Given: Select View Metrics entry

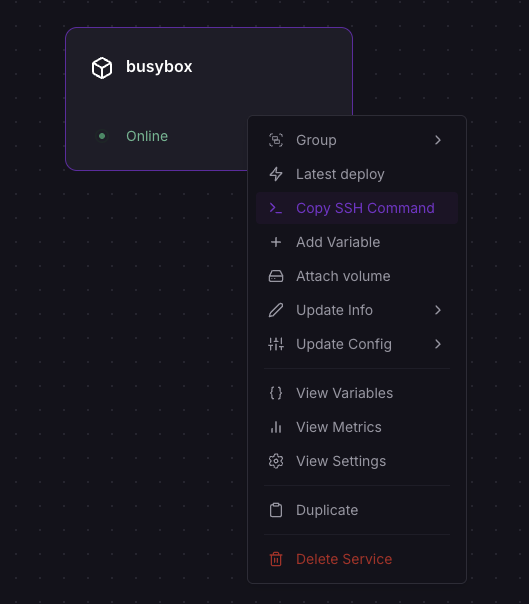Looking at the screenshot, I should tap(357, 427).
